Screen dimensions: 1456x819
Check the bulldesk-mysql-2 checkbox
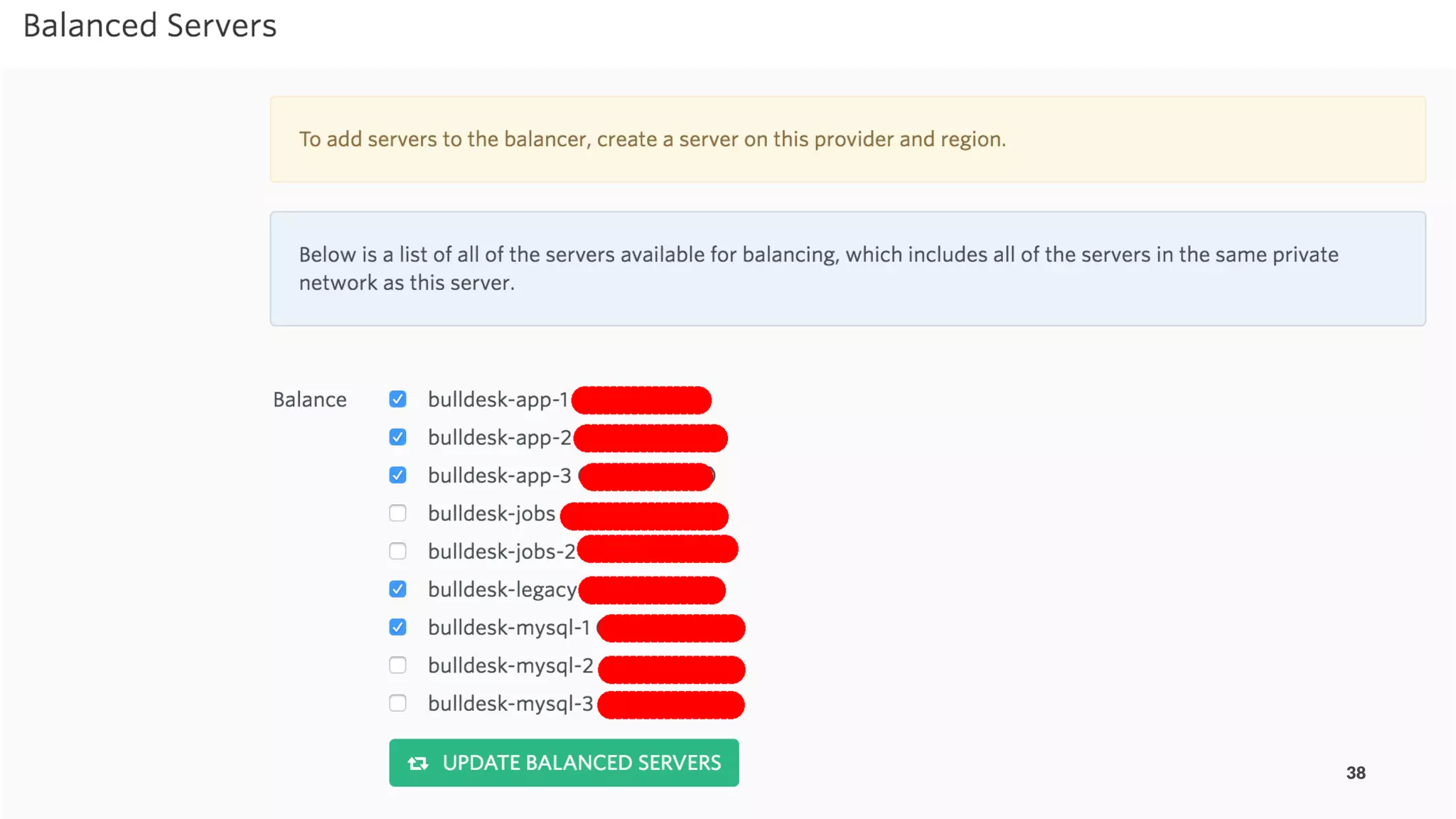[x=397, y=665]
